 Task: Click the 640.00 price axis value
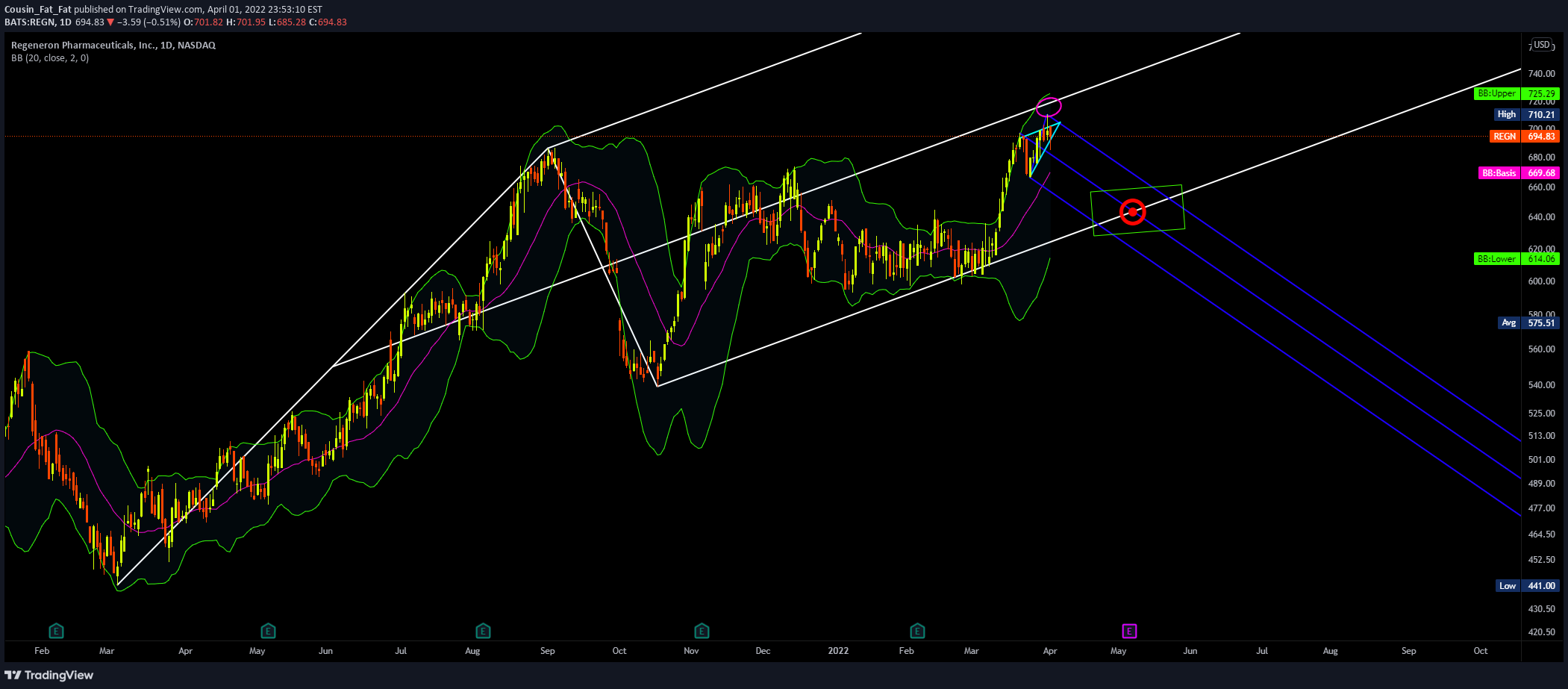pos(1542,217)
